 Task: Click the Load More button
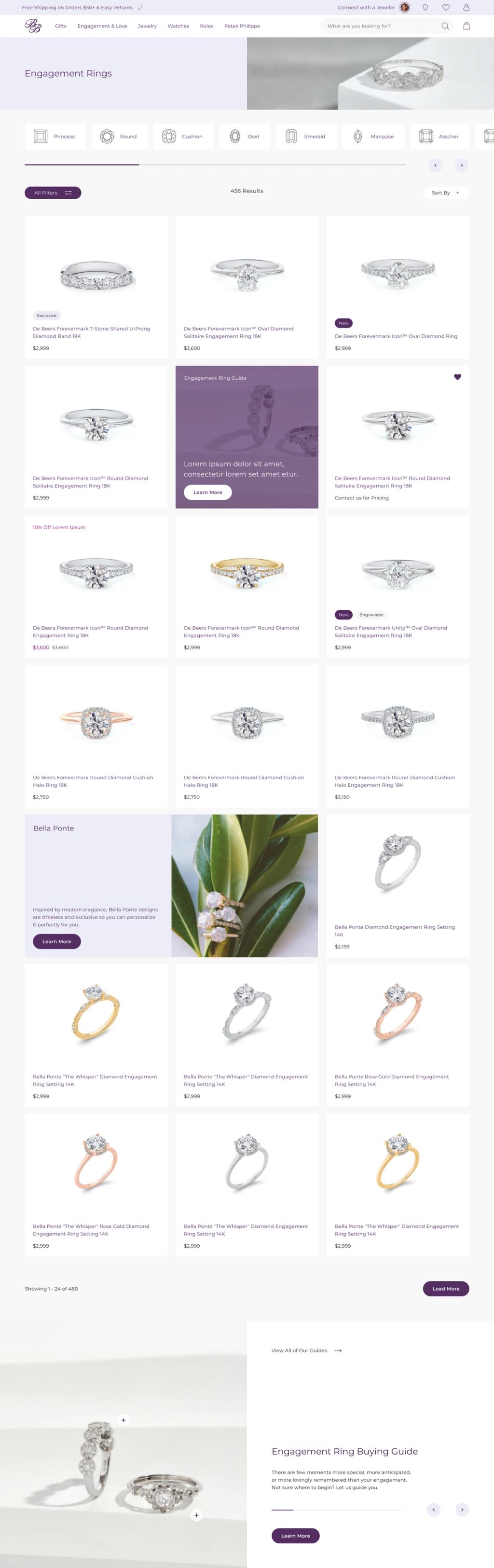pyautogui.click(x=446, y=1289)
